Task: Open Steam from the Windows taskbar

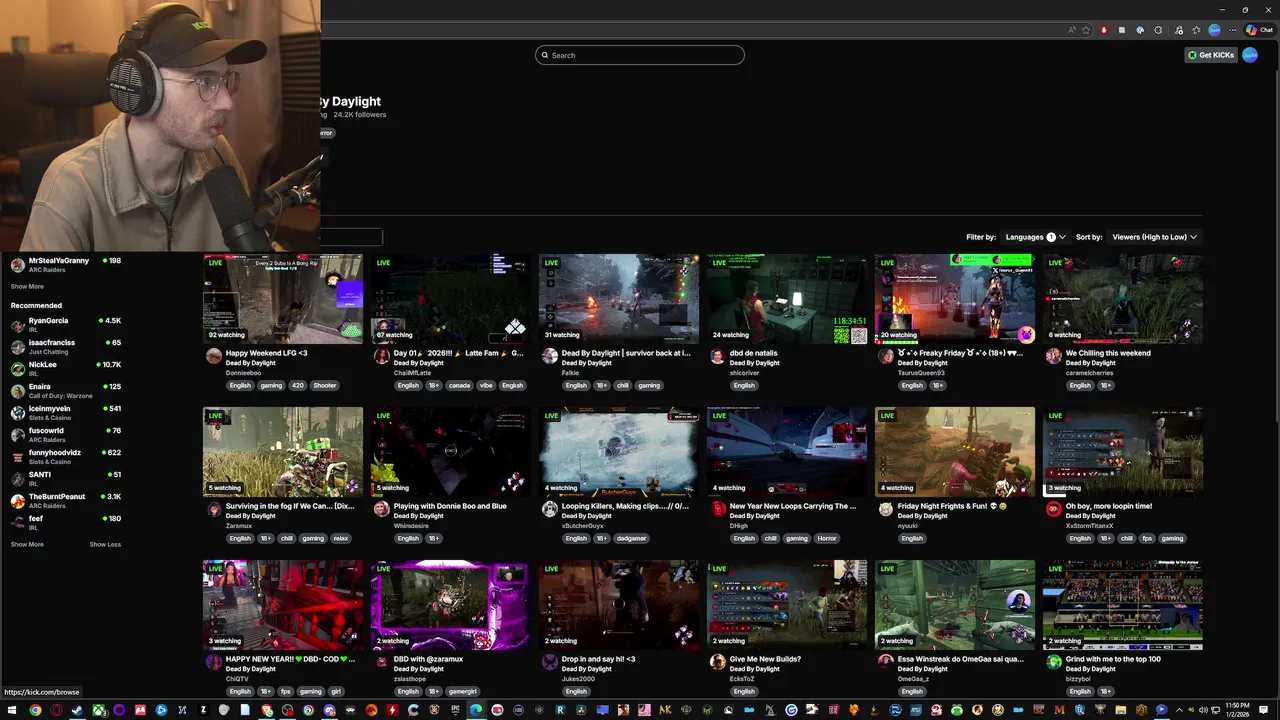Action: tap(77, 710)
